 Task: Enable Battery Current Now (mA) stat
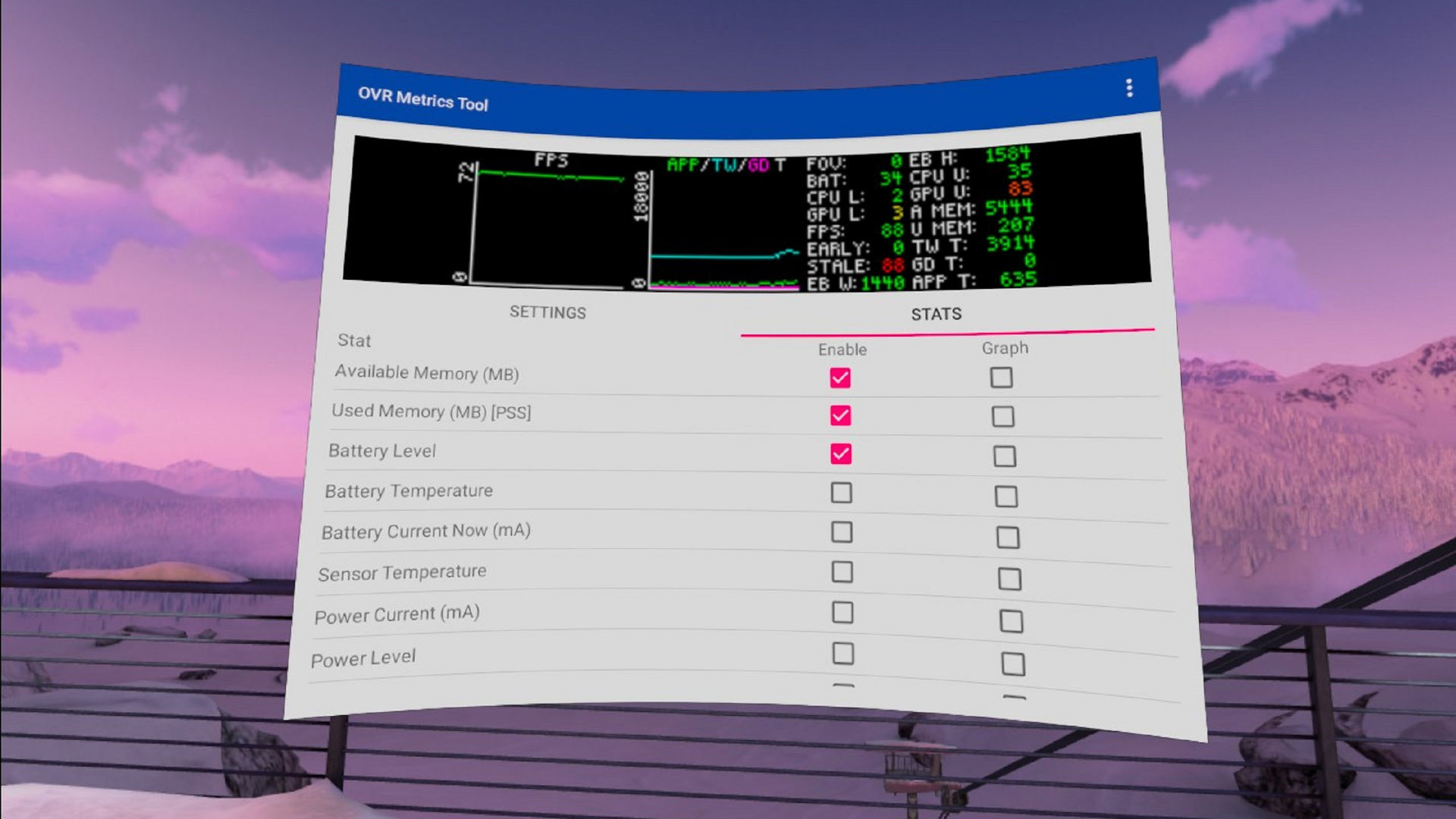click(841, 532)
